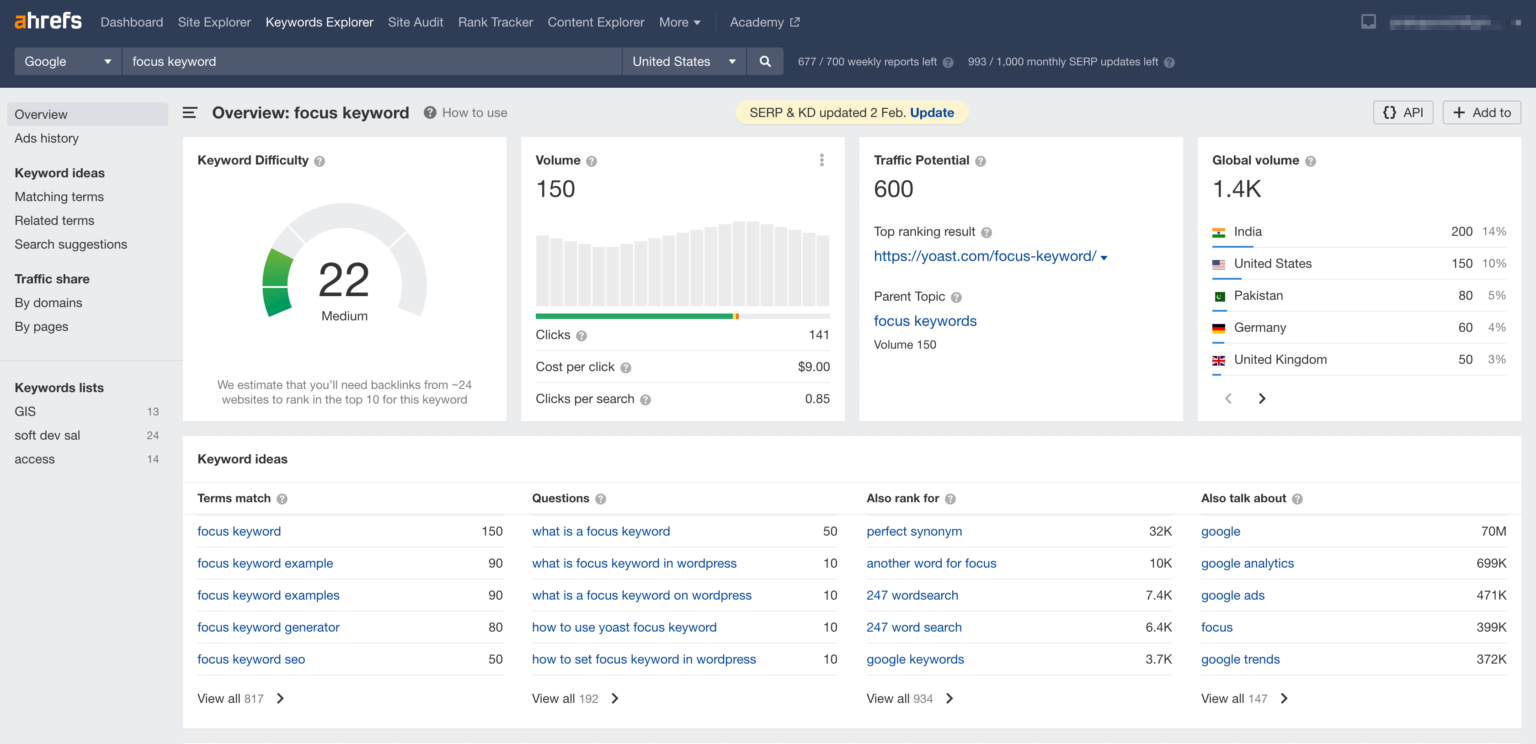Click the Update link for SERP & KD
Image resolution: width=1536 pixels, height=744 pixels.
[931, 112]
